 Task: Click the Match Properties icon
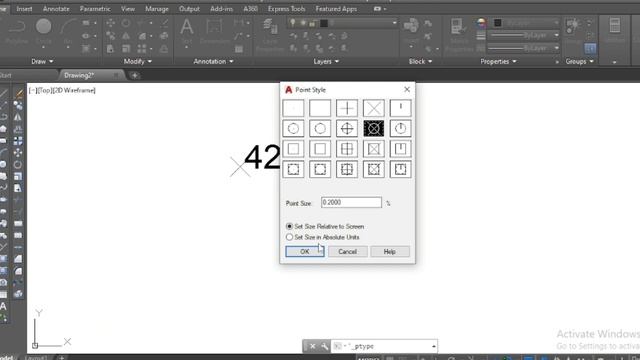click(x=459, y=33)
